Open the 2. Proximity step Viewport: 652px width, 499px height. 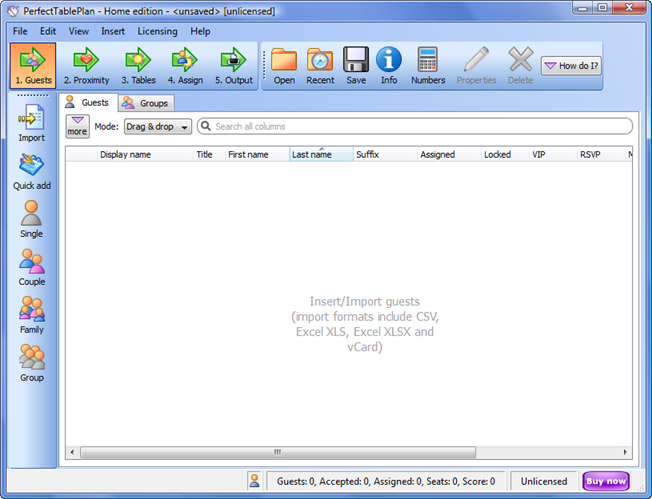86,65
